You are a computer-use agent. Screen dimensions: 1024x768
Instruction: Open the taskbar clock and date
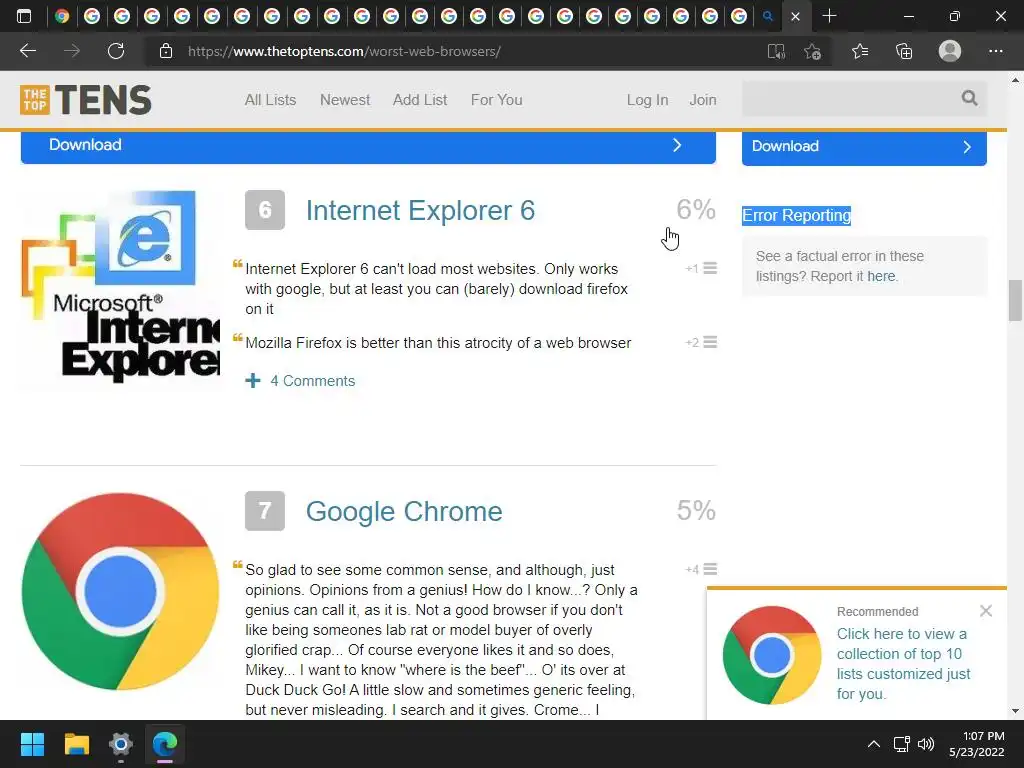click(x=976, y=744)
